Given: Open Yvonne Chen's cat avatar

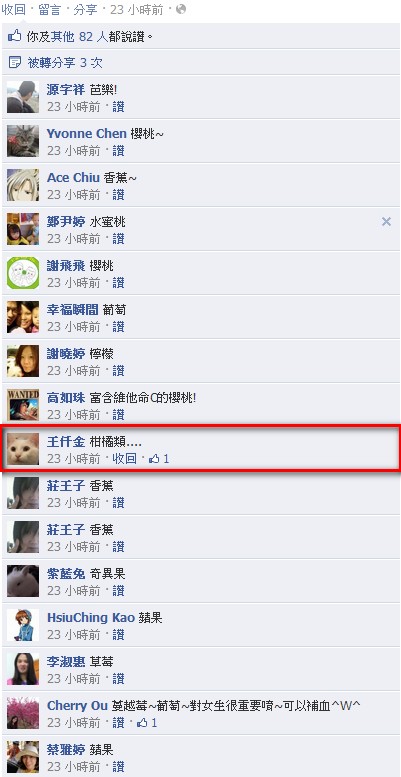Looking at the screenshot, I should [x=23, y=141].
